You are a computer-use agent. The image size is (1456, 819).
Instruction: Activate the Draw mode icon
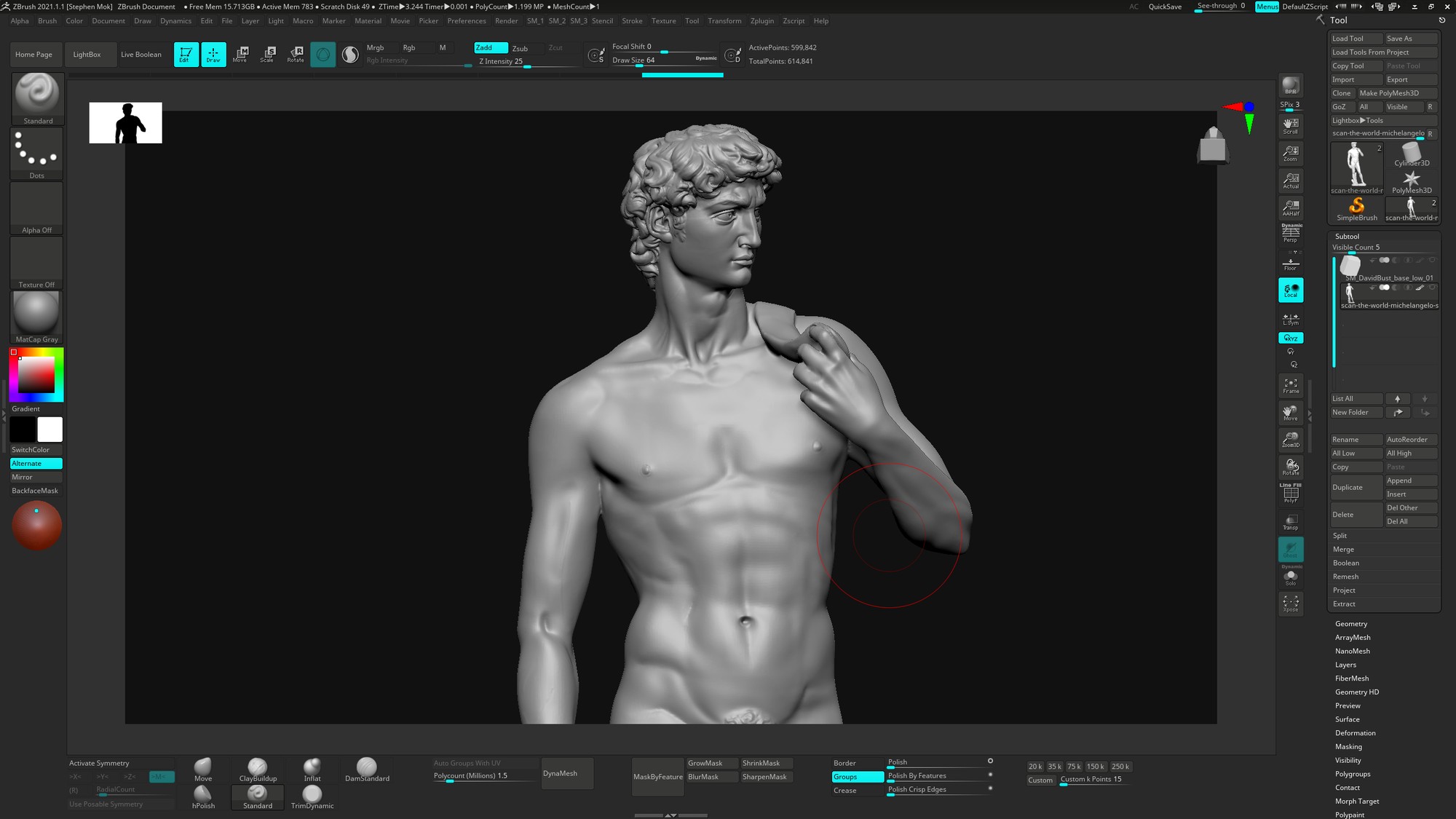coord(213,55)
